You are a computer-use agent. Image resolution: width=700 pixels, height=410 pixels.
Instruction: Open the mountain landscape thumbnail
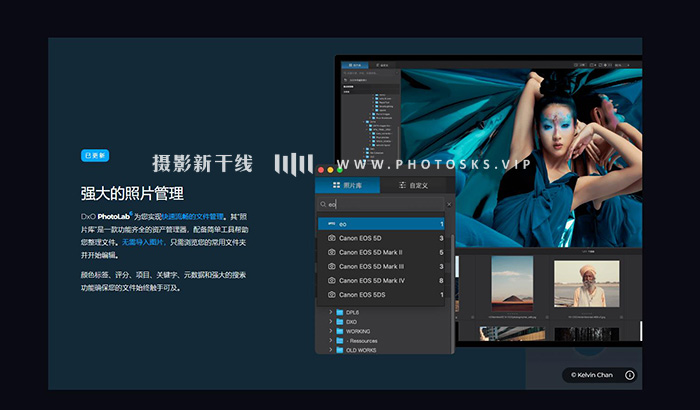(x=512, y=283)
